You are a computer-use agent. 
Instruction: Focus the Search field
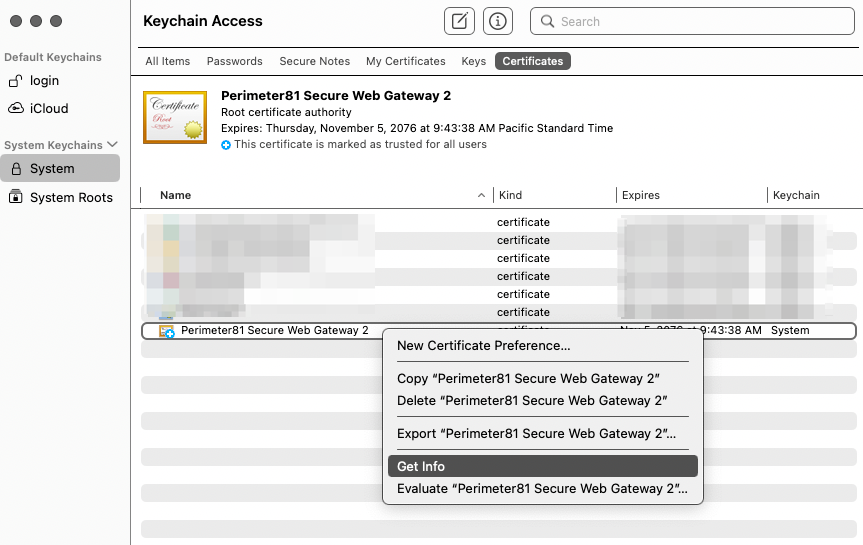point(692,21)
